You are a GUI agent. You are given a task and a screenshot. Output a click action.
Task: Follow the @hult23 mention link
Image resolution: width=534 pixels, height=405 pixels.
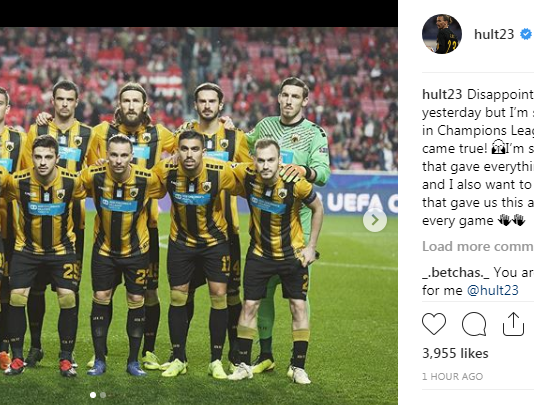pos(492,291)
